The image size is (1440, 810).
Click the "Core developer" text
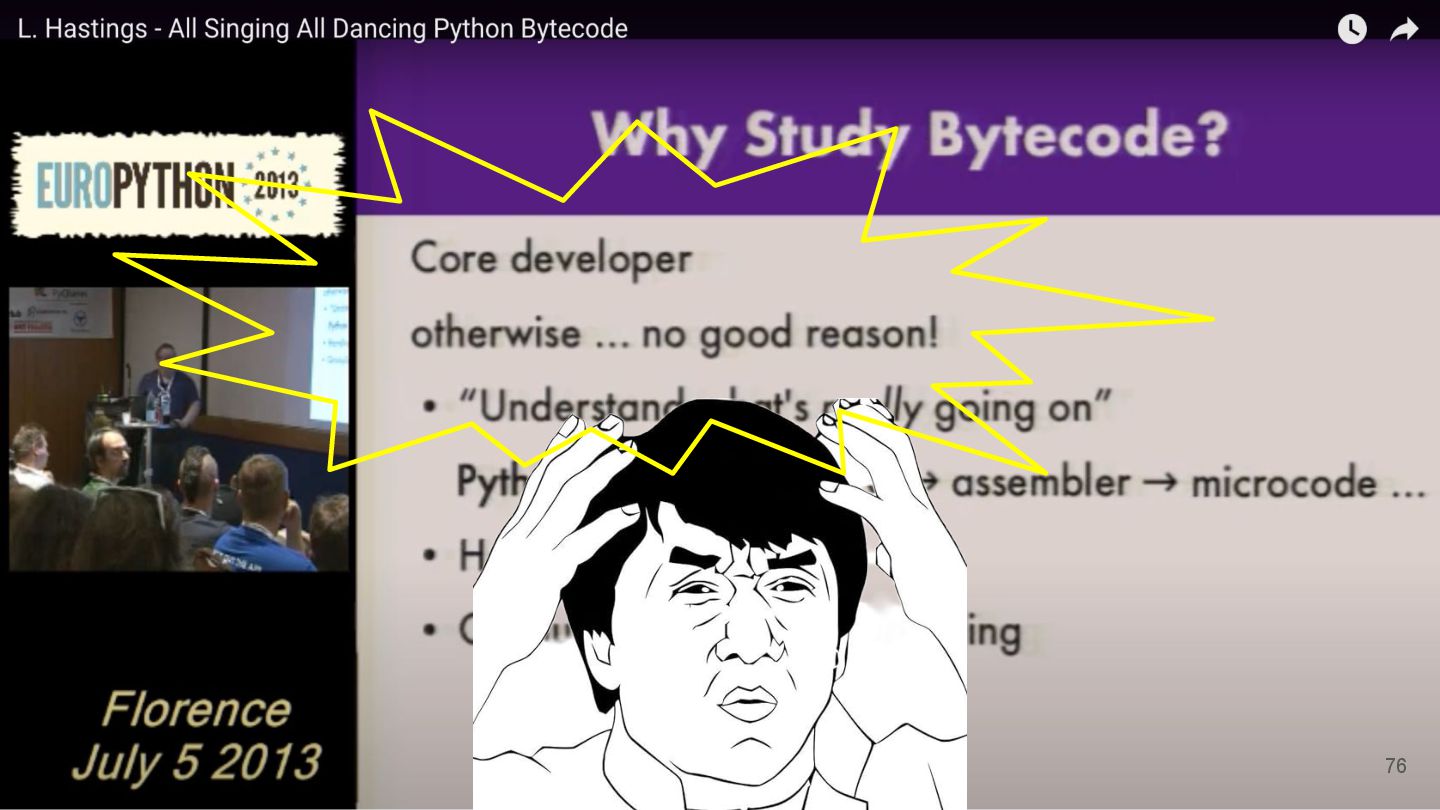point(551,259)
